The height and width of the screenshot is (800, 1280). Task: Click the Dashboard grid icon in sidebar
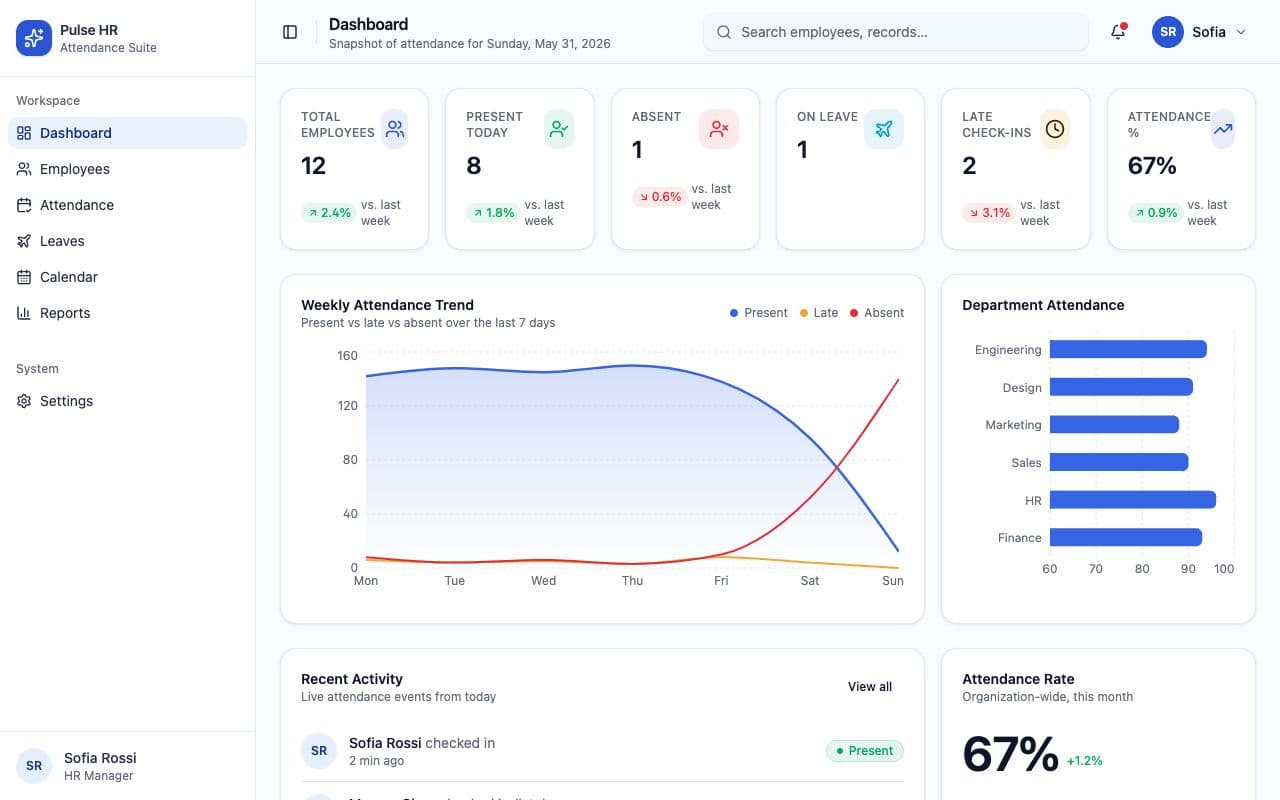24,133
